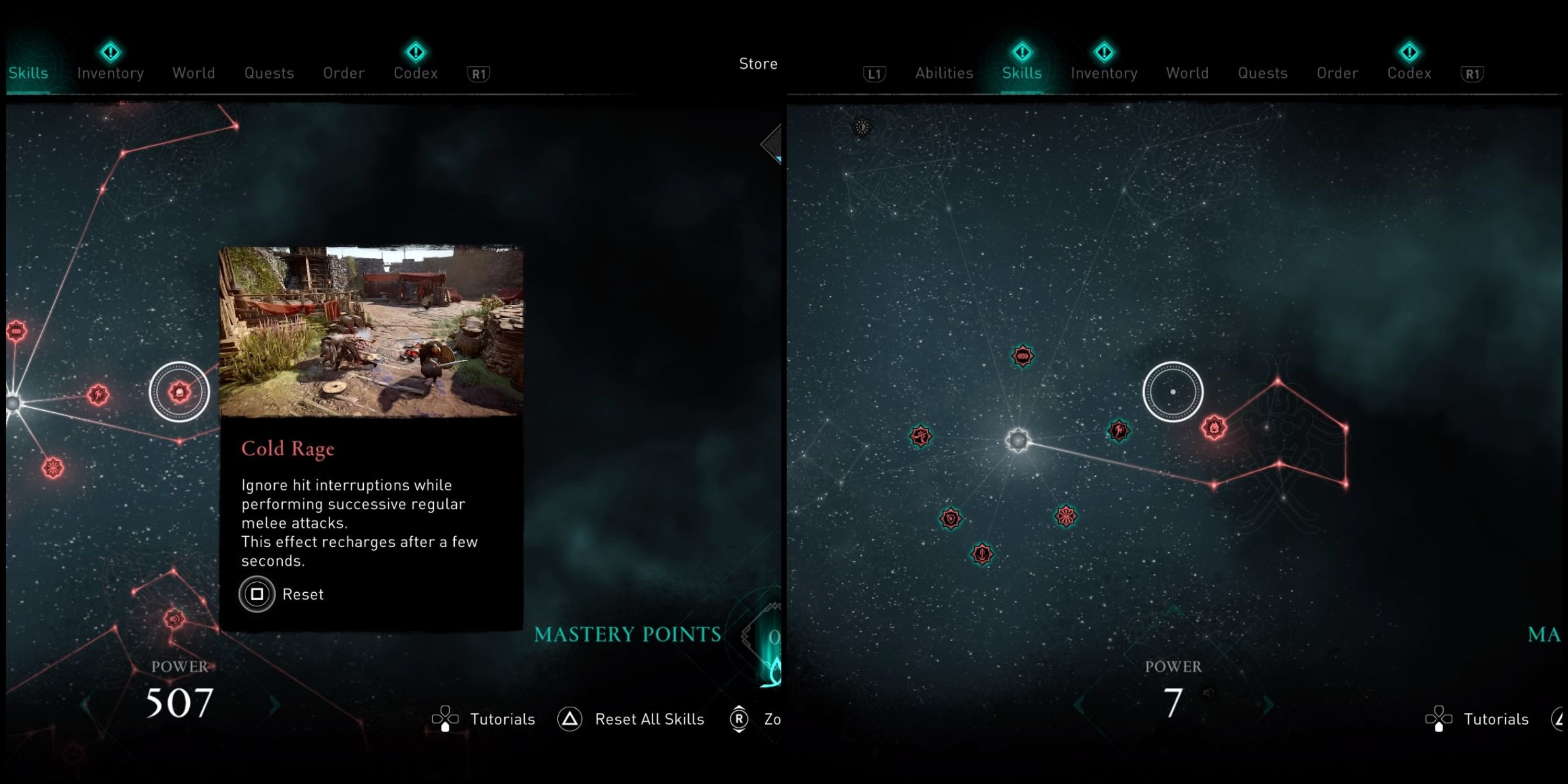
Task: Click the Inventory menu item
Action: 110,72
